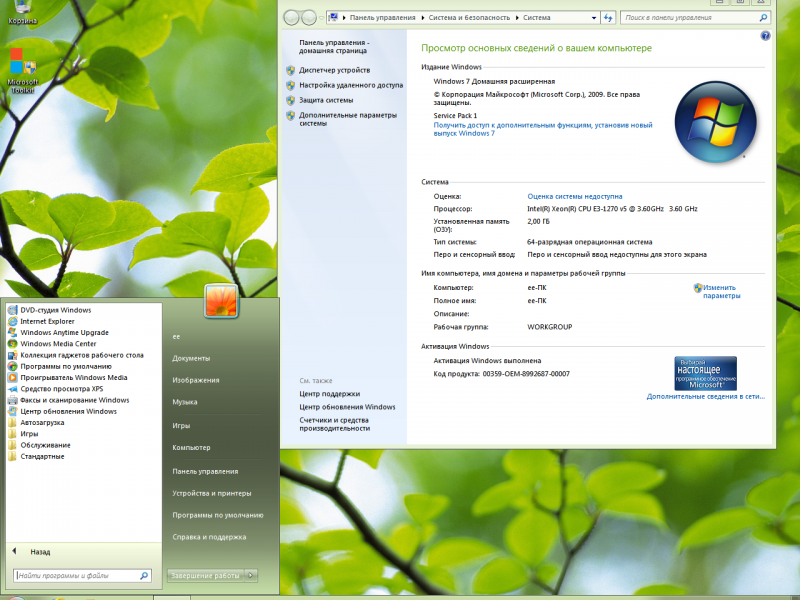
Task: Open Коллекция гаджетов рабочего стола
Action: [82, 355]
